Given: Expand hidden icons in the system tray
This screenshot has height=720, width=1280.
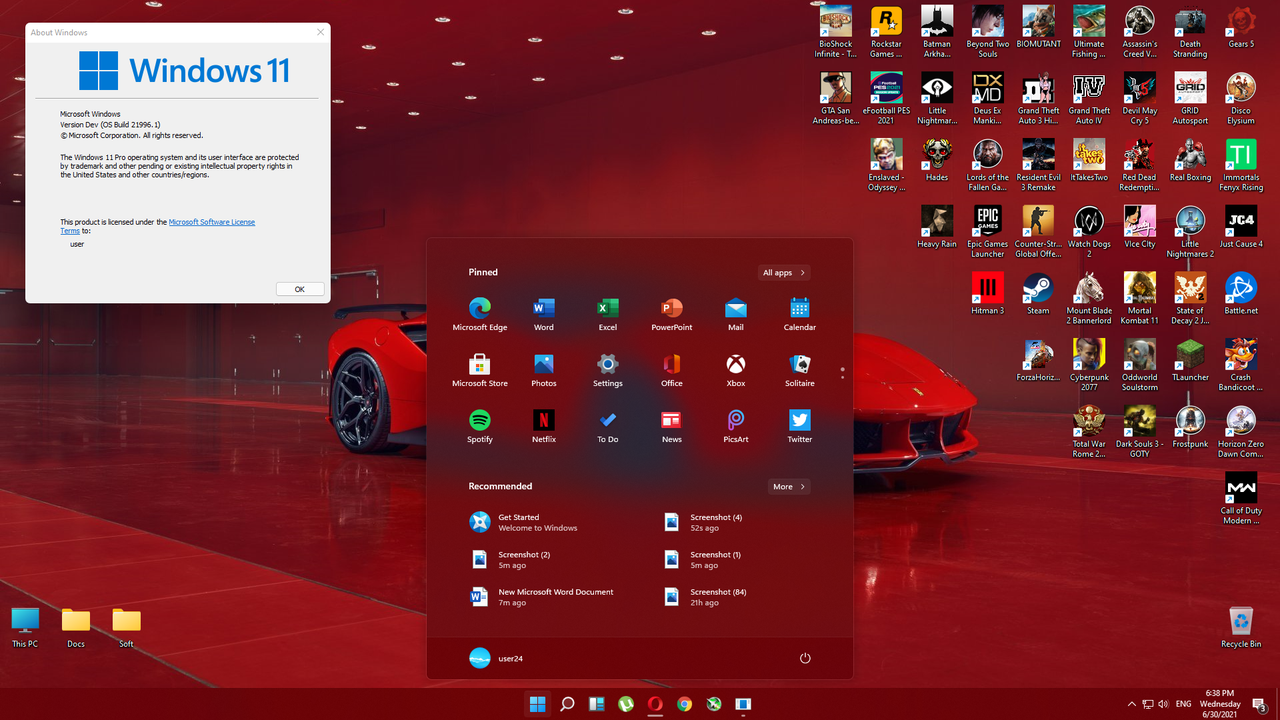Looking at the screenshot, I should coord(1131,704).
